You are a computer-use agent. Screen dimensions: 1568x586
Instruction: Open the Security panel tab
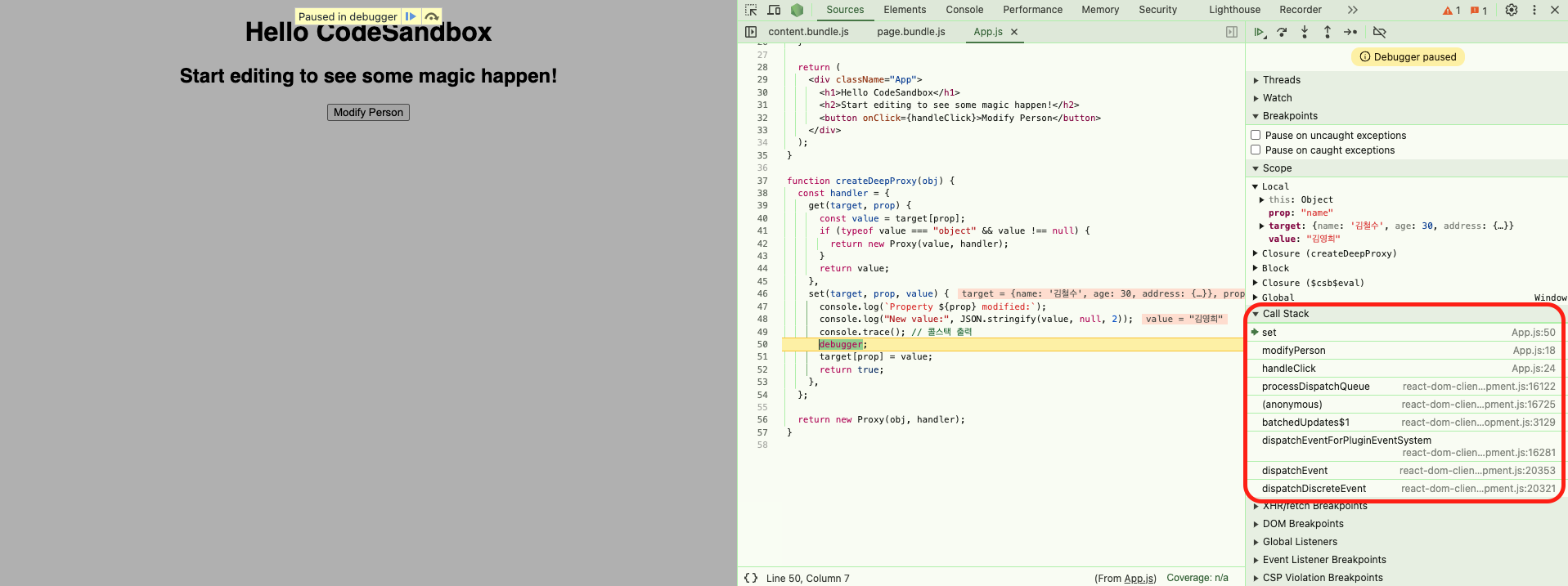coord(1157,10)
